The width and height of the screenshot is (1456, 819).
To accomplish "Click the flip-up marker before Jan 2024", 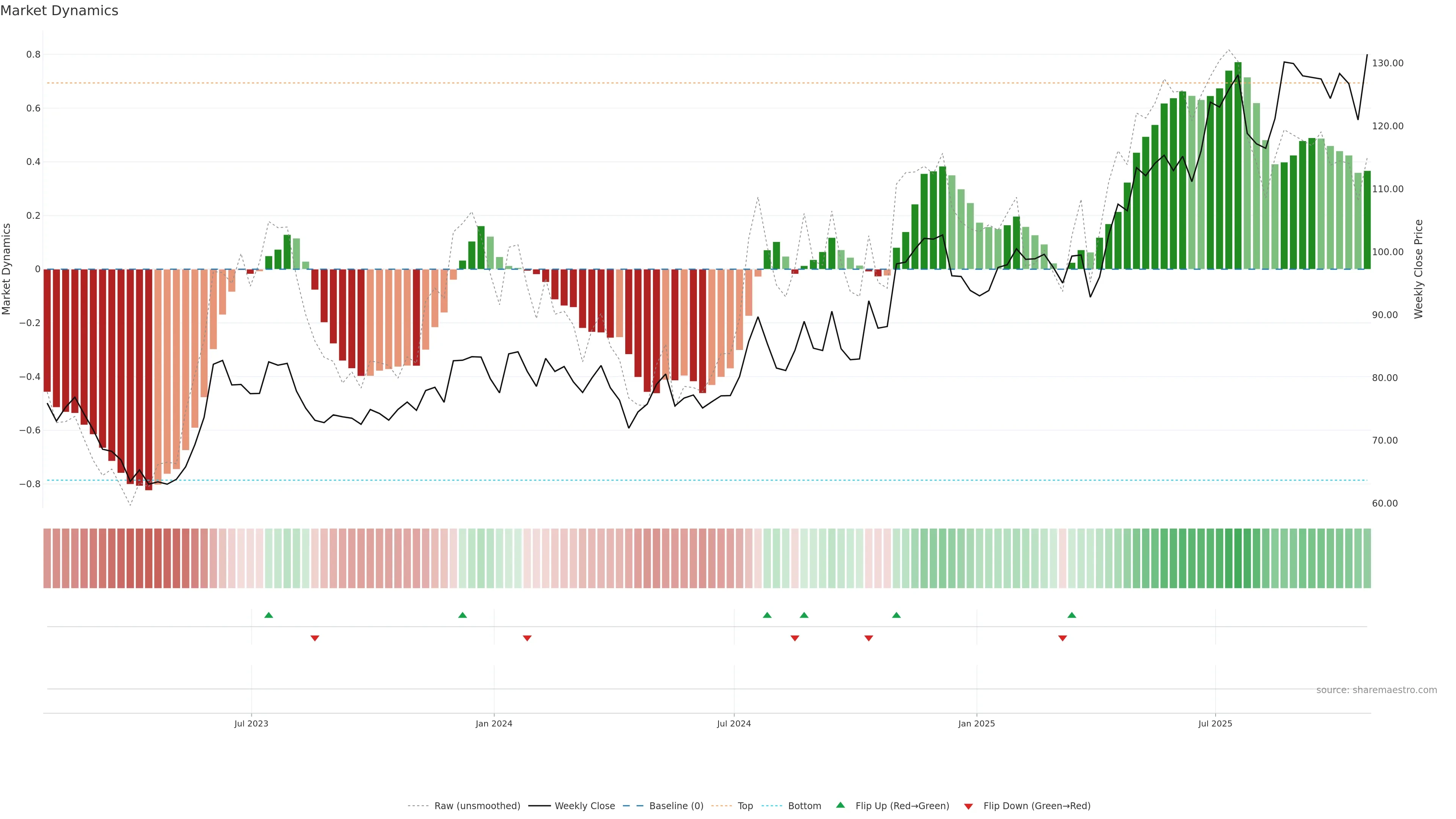I will 462,615.
